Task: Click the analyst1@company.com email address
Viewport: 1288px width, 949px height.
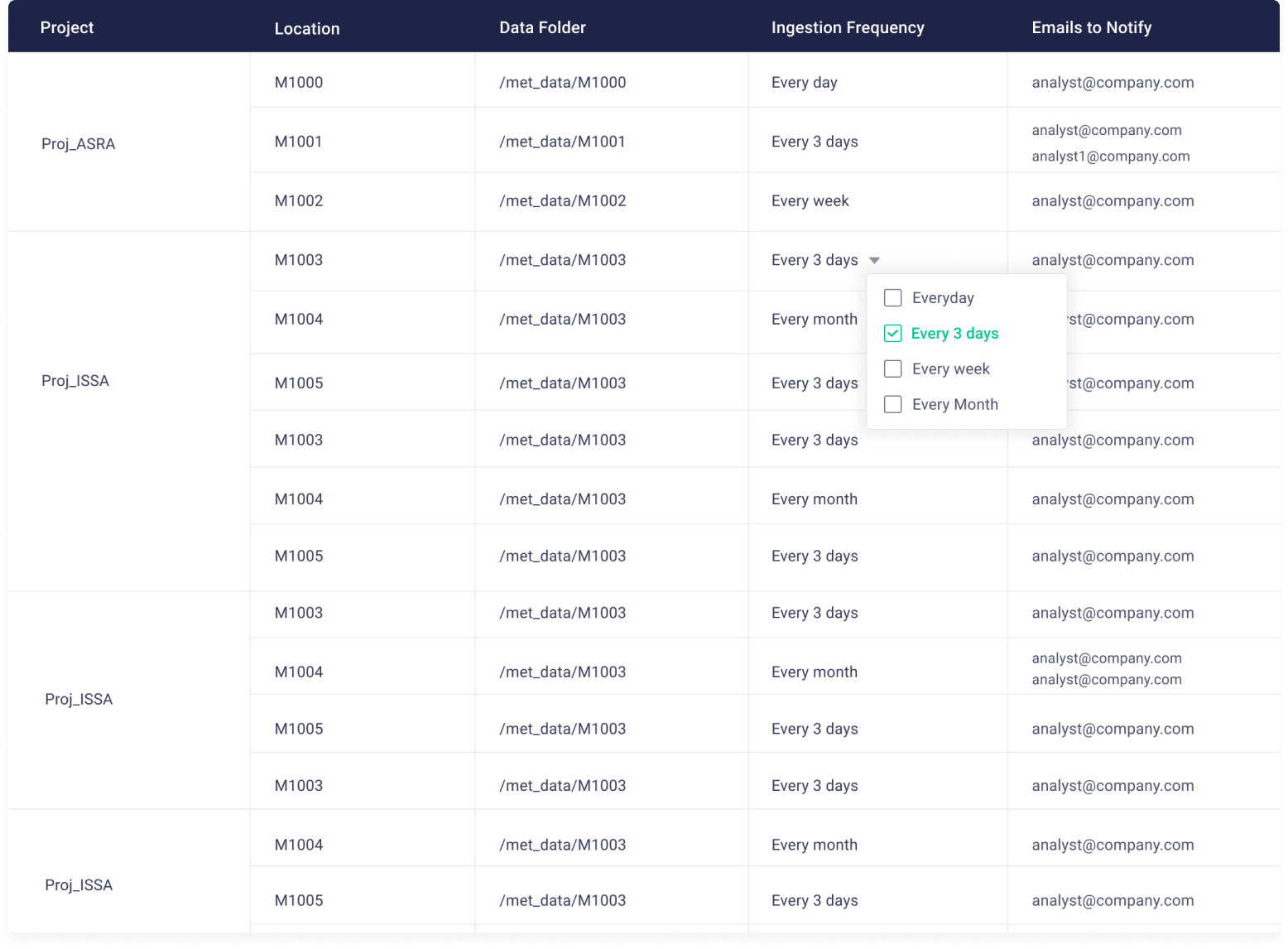Action: tap(1110, 157)
